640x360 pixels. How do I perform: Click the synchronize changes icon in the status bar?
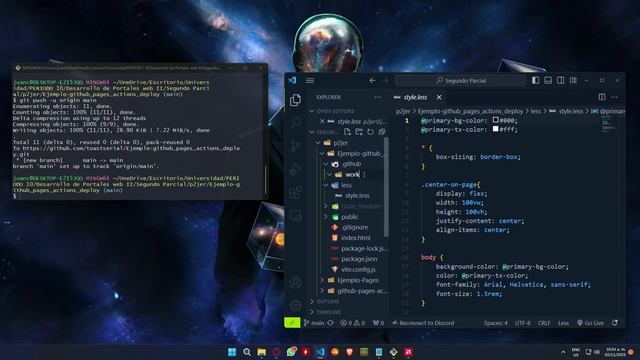330,323
